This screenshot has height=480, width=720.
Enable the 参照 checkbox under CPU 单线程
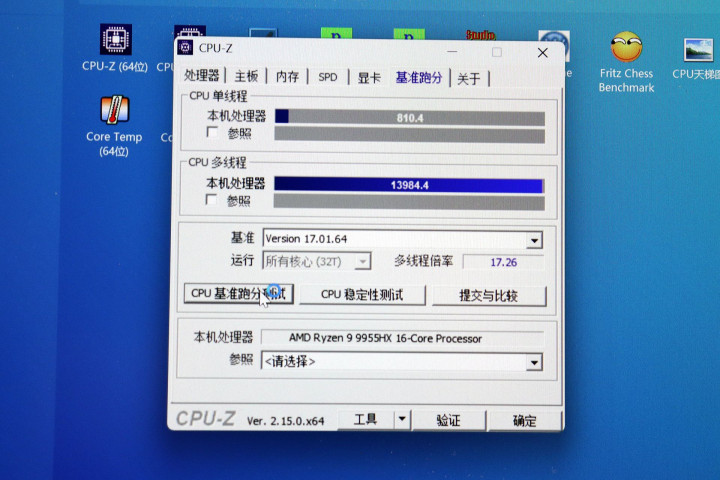(x=212, y=132)
